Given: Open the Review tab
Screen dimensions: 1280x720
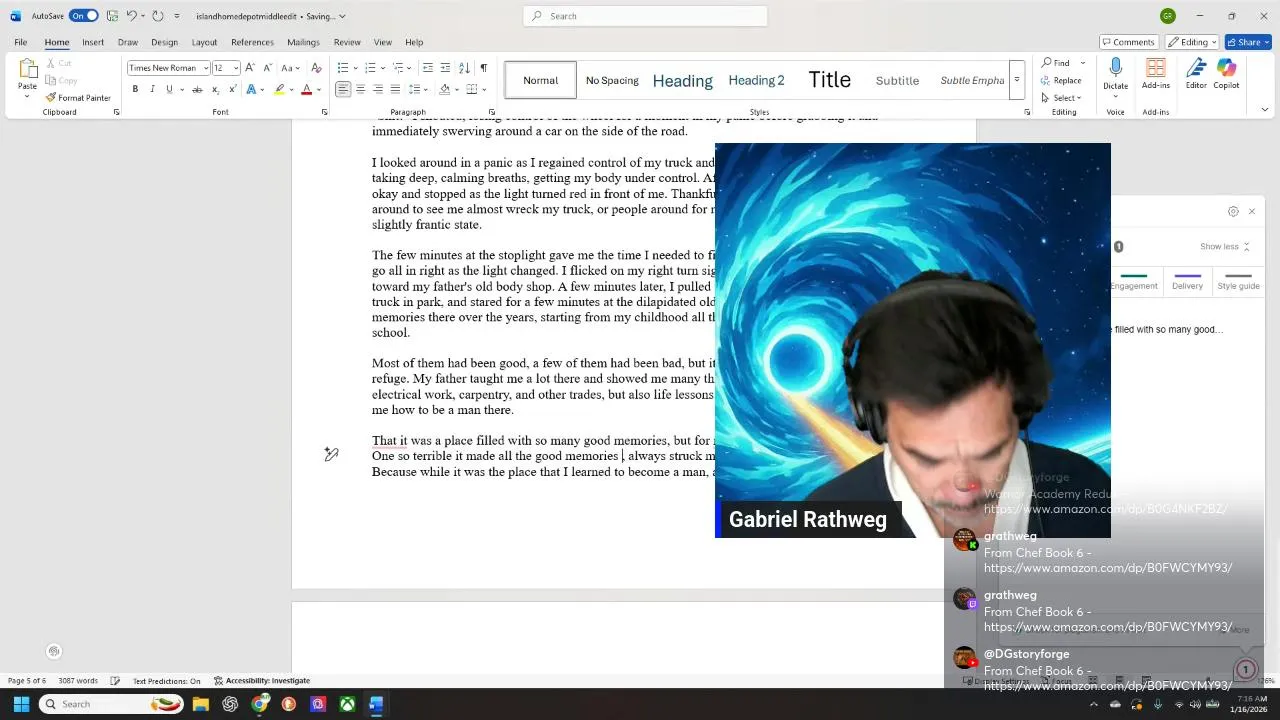Looking at the screenshot, I should (347, 42).
